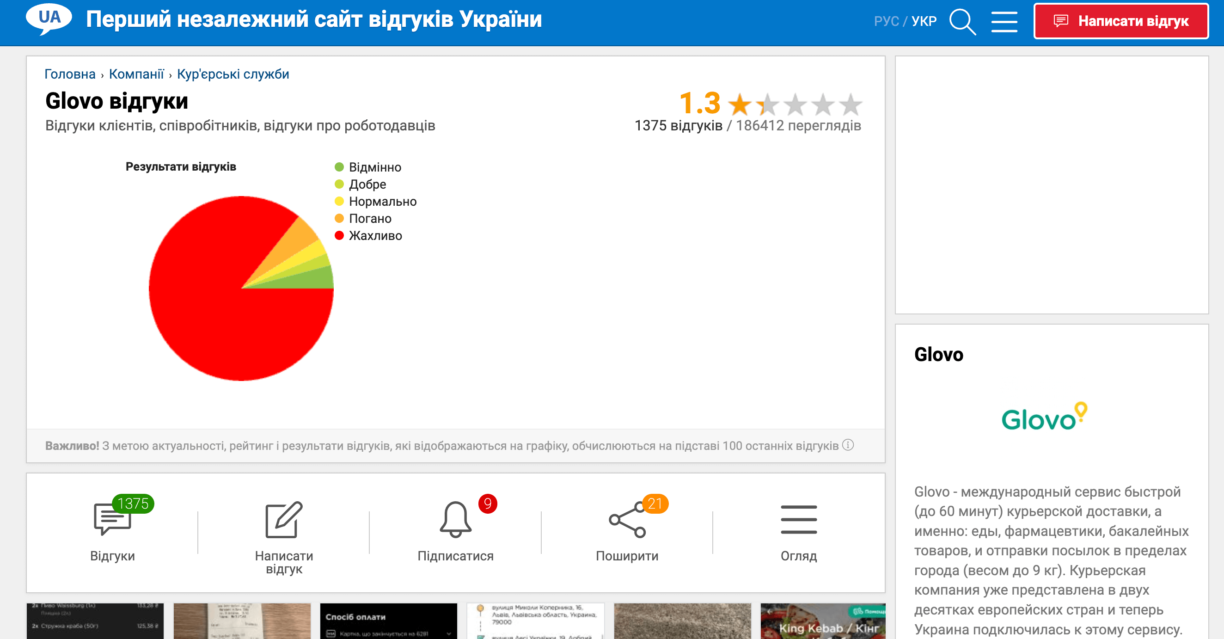This screenshot has width=1224, height=639.
Task: Click the yellow Нормально legend dot
Action: 339,201
